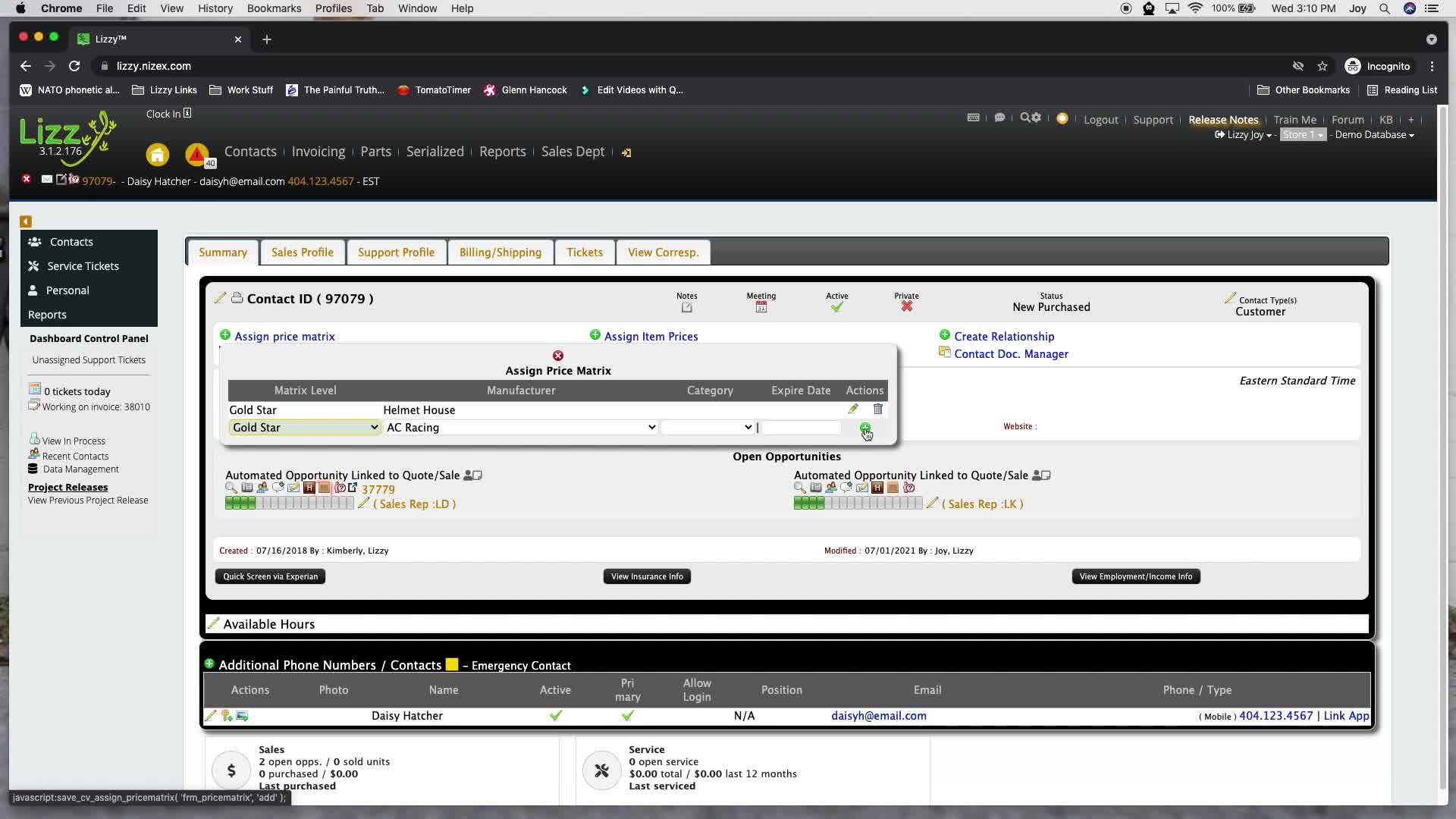Toggle Daisy Hatcher's Primary checkmark

pyautogui.click(x=627, y=716)
